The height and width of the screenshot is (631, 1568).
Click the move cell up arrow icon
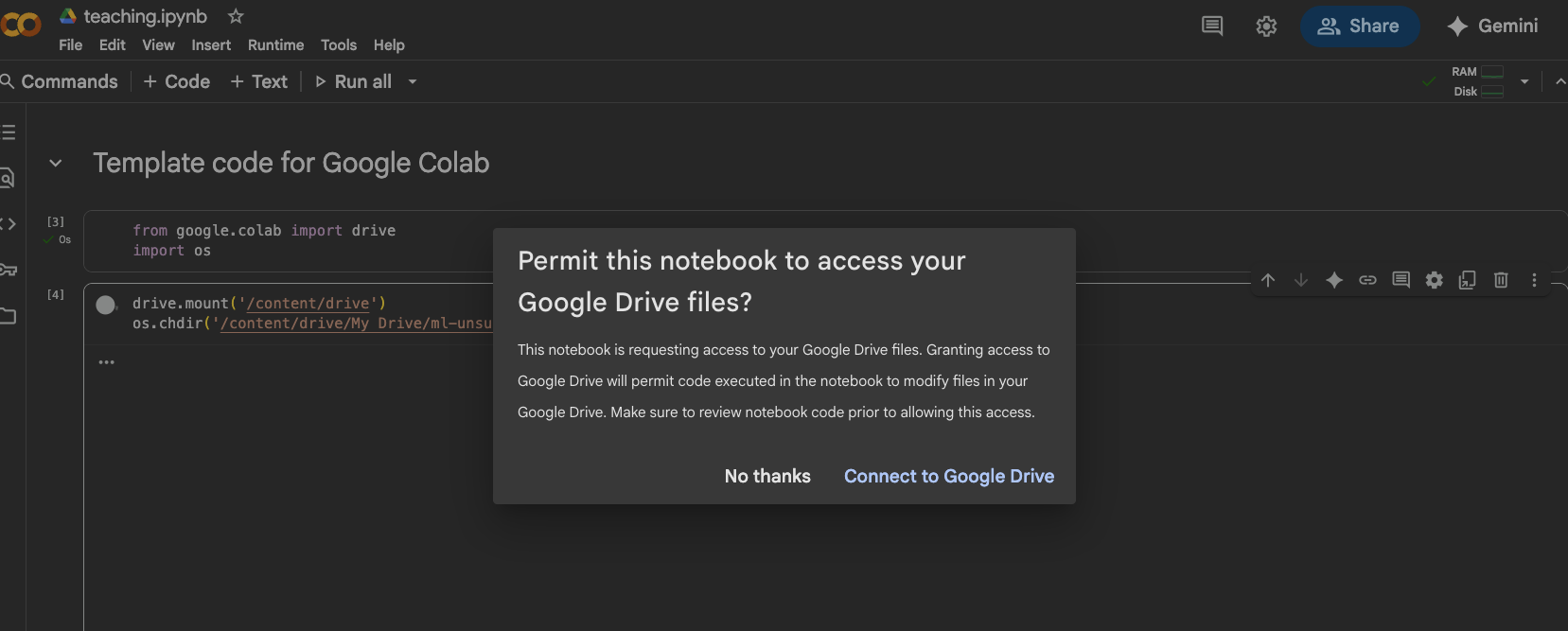[x=1268, y=280]
